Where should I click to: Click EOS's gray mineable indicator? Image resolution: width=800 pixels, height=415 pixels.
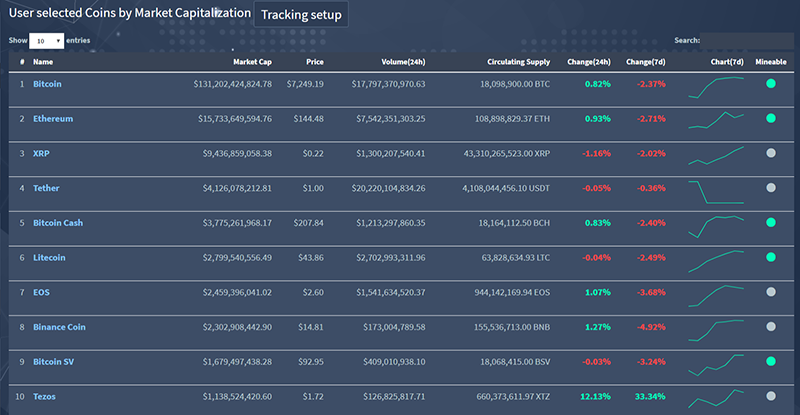pyautogui.click(x=771, y=291)
